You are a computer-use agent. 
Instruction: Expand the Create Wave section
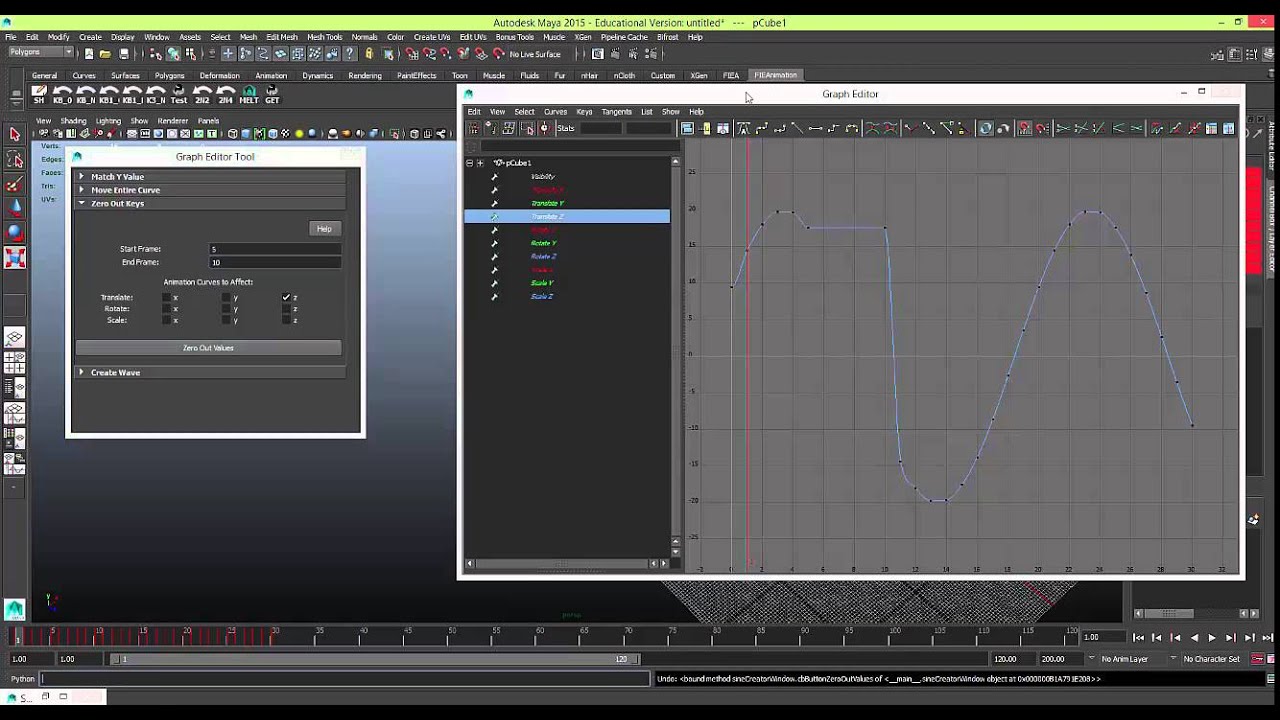coord(210,372)
